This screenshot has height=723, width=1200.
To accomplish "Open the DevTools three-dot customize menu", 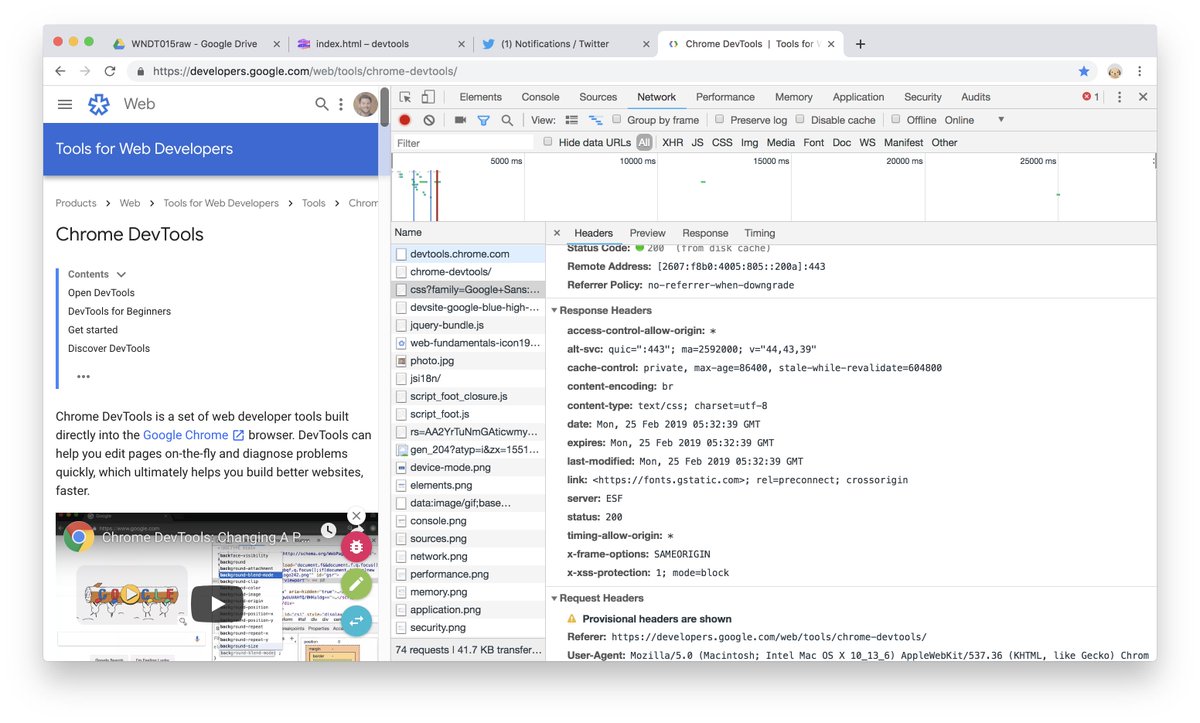I will coord(1119,97).
